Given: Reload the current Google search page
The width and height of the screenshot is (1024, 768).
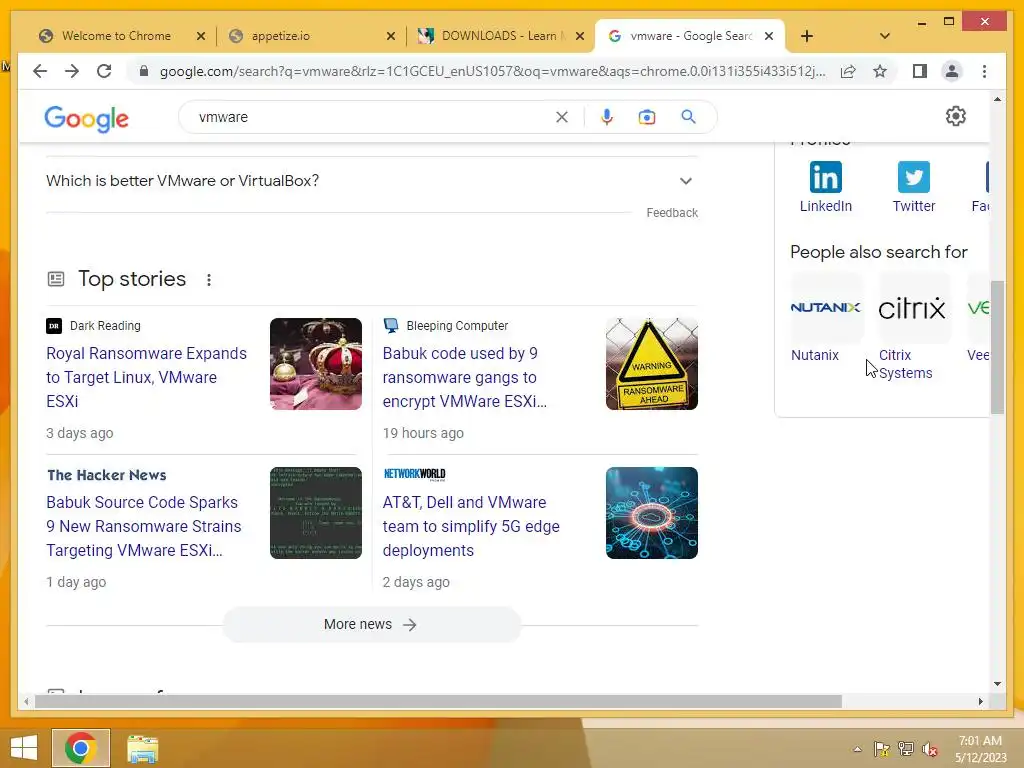Looking at the screenshot, I should [104, 71].
